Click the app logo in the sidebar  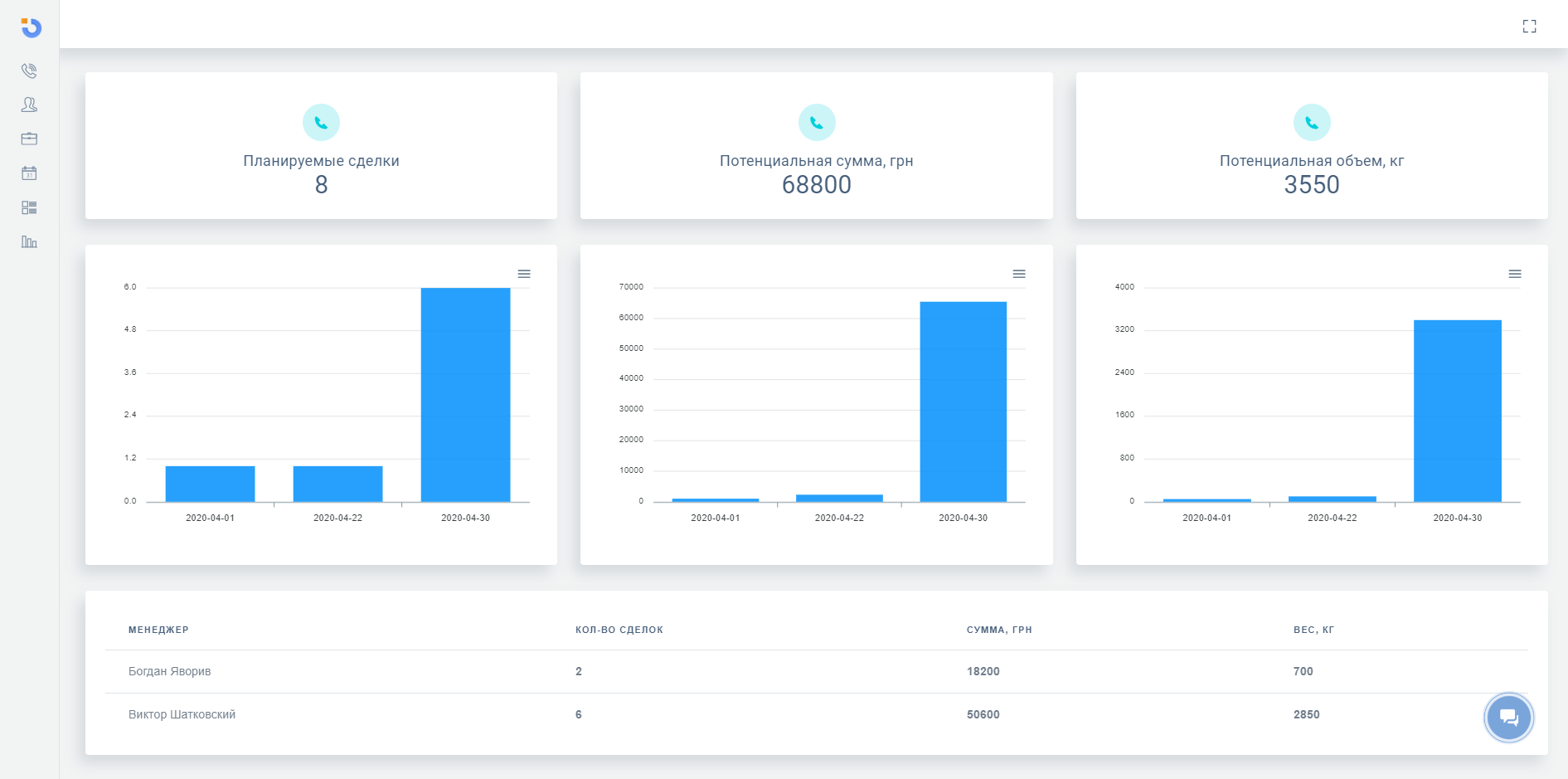click(31, 27)
